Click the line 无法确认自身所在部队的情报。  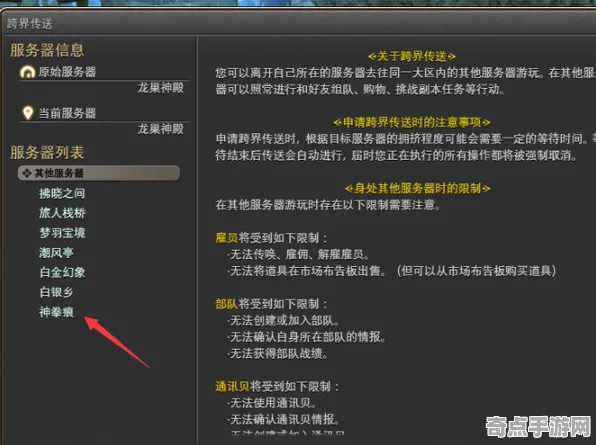point(306,337)
